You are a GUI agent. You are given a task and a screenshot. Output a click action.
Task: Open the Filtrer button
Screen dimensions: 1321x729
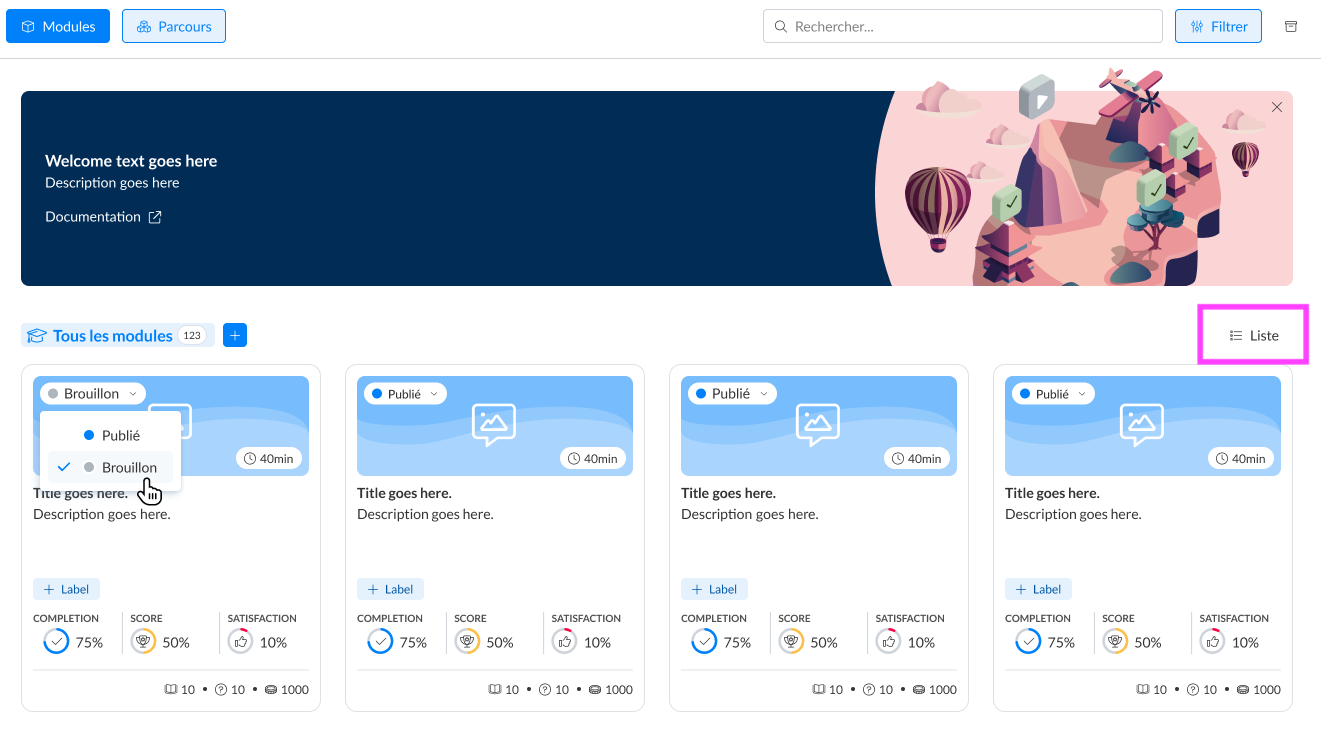pyautogui.click(x=1218, y=26)
